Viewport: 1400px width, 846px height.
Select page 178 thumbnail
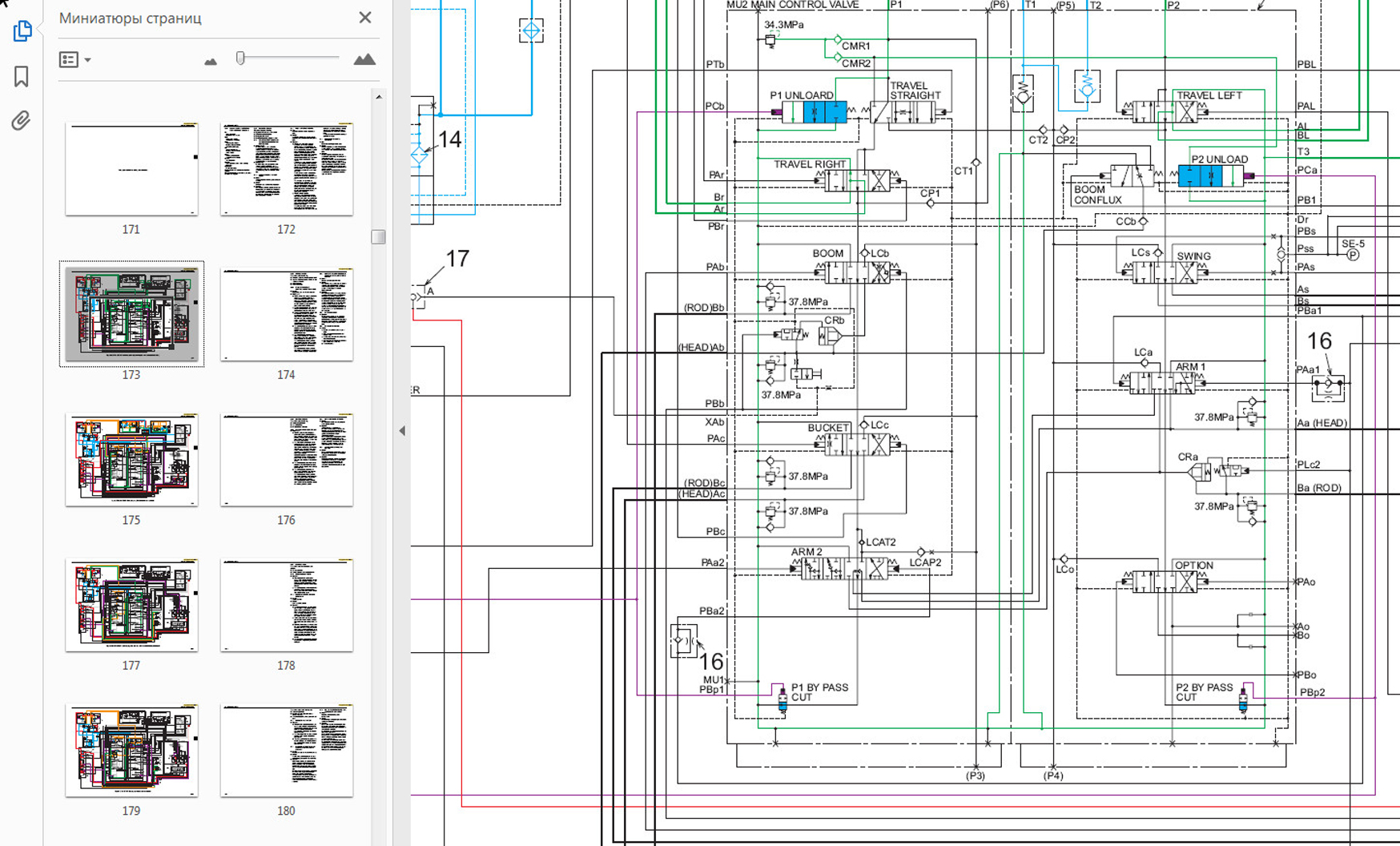click(x=286, y=606)
